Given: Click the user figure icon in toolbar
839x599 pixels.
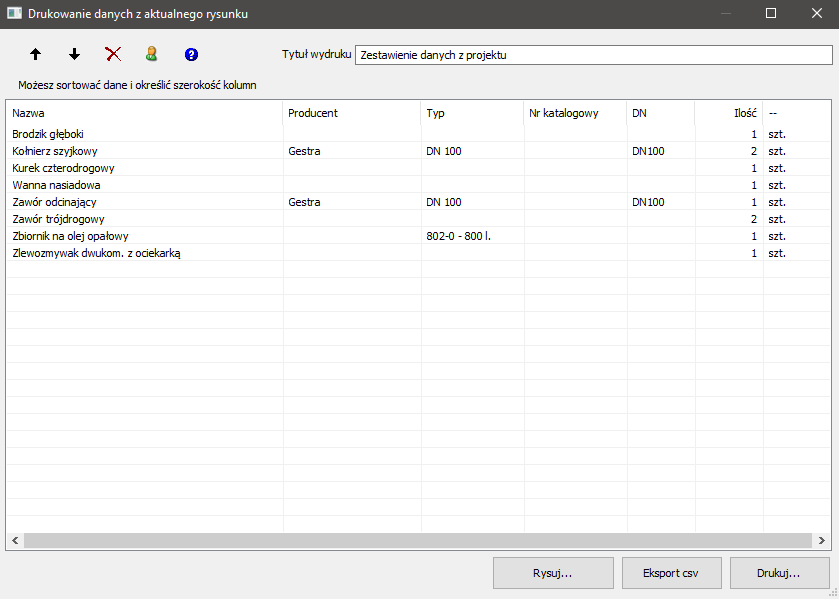Looking at the screenshot, I should tap(152, 54).
